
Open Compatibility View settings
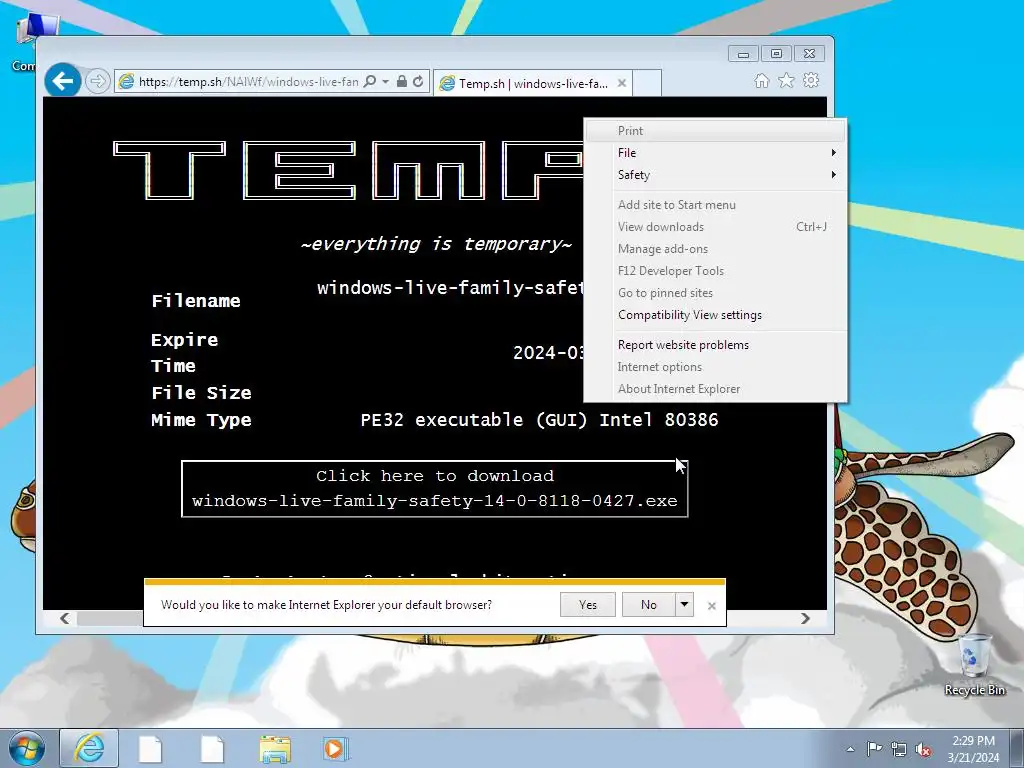click(x=716, y=315)
